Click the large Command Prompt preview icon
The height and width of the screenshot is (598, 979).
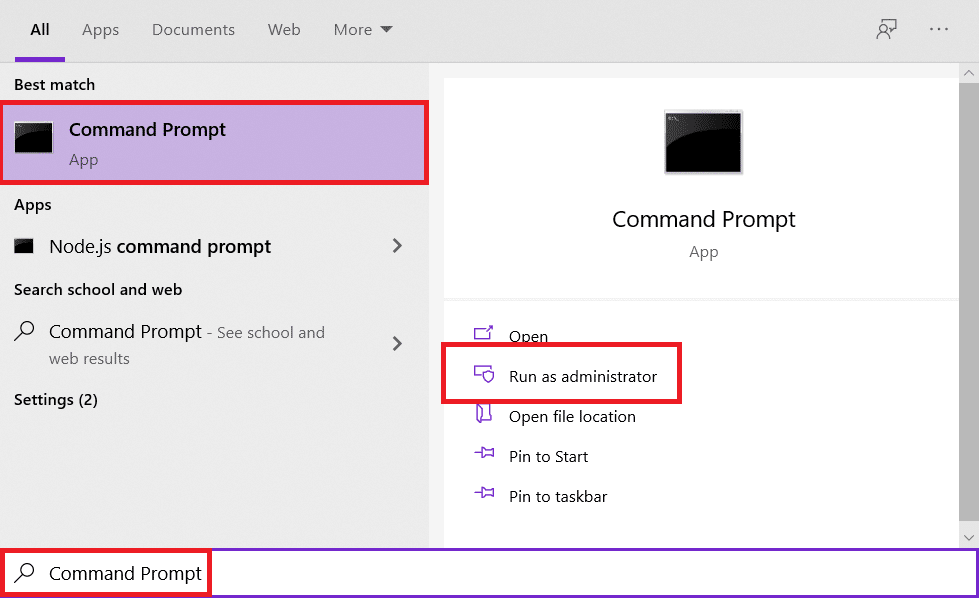(703, 141)
